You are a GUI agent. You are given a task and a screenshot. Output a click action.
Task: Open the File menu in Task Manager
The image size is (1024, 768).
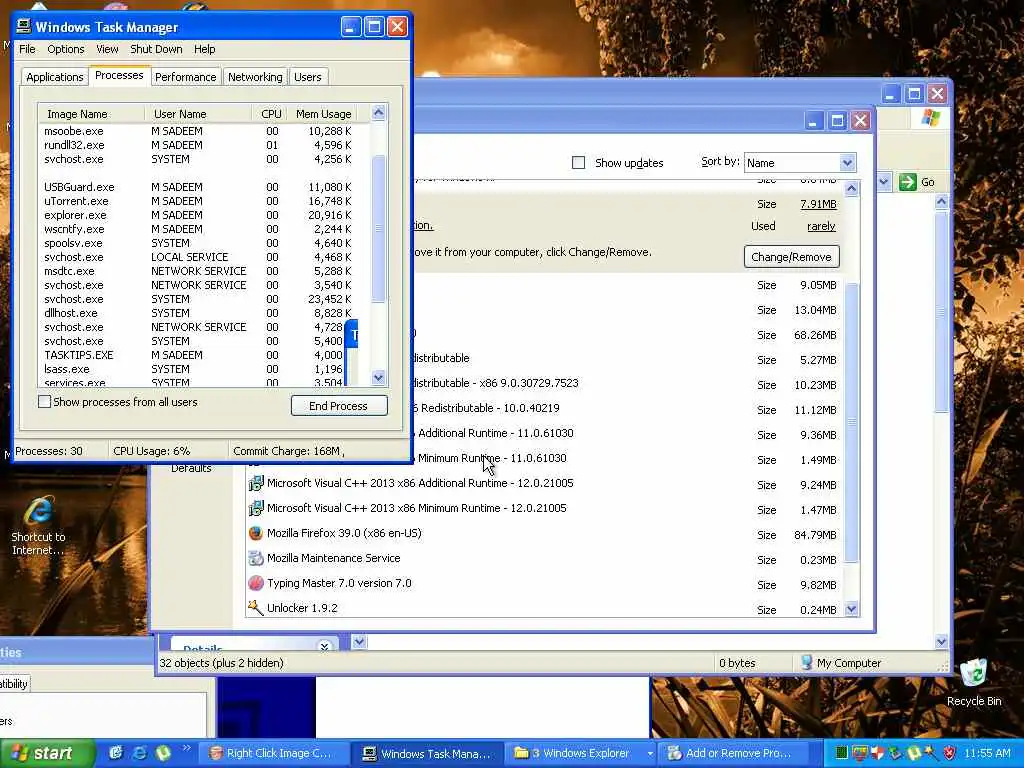(x=27, y=49)
